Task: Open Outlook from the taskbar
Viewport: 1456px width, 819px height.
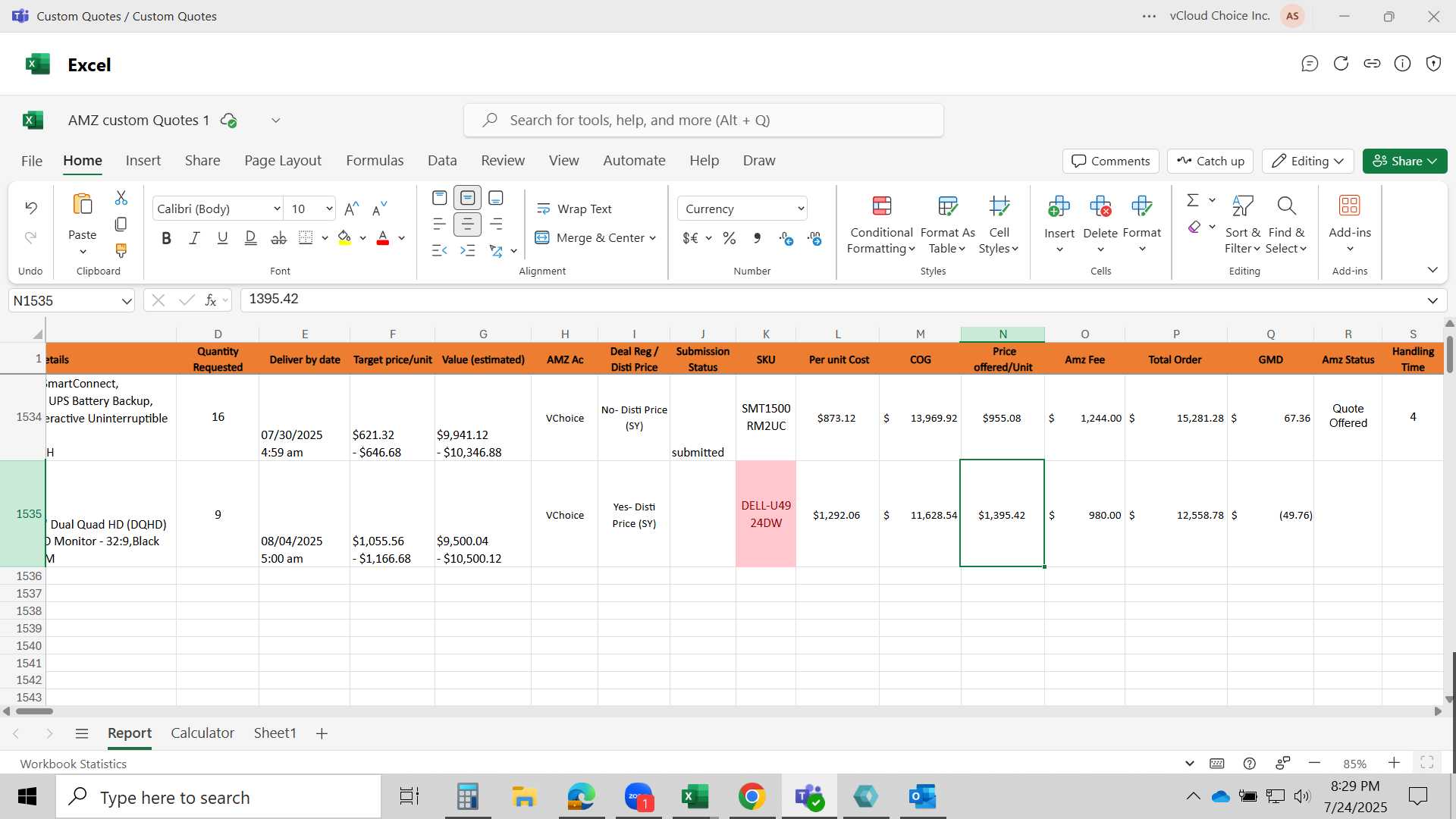Action: (x=922, y=797)
